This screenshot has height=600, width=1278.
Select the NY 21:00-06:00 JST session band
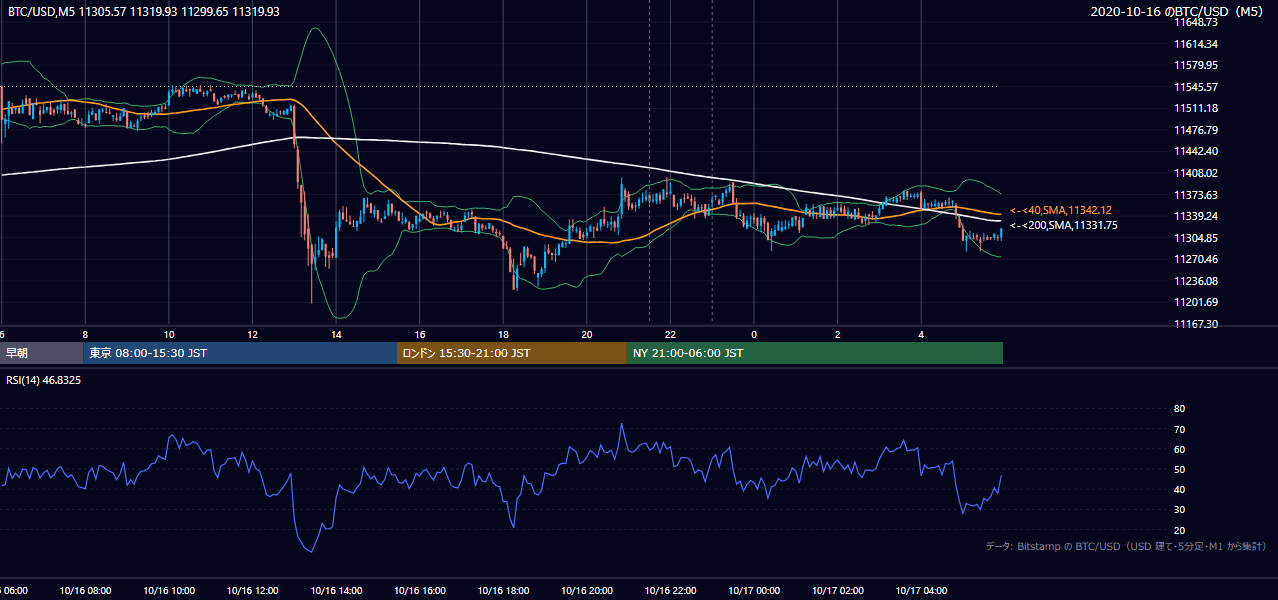(815, 353)
